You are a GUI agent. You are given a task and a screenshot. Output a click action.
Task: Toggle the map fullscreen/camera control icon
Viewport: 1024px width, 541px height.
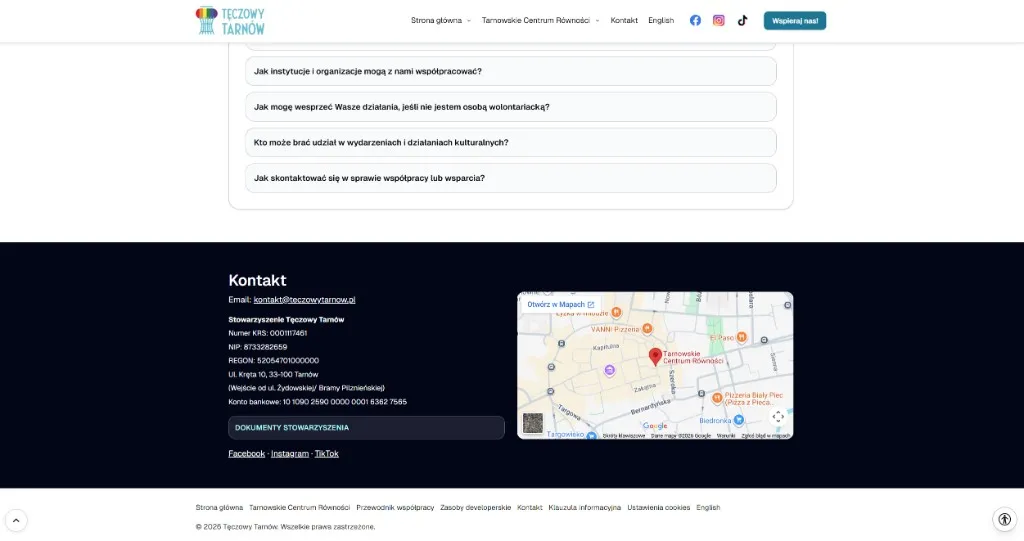[778, 417]
